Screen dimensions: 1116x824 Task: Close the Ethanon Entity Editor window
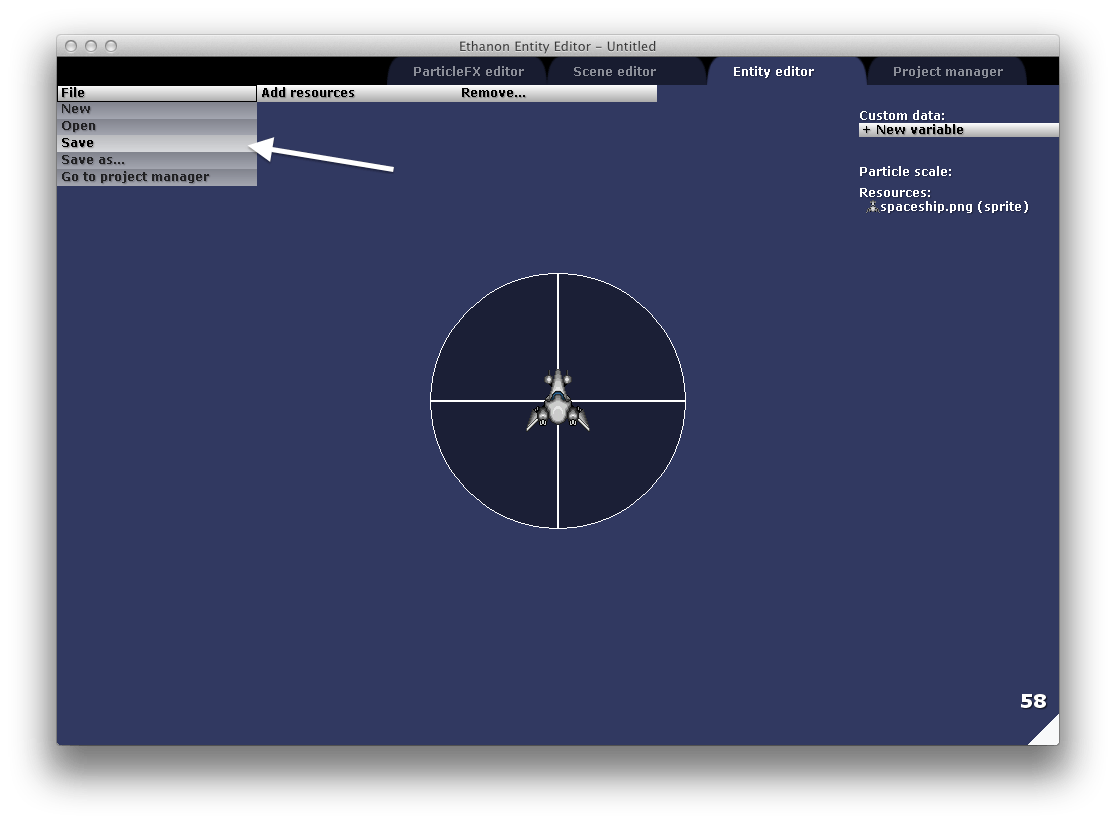pyautogui.click(x=71, y=46)
